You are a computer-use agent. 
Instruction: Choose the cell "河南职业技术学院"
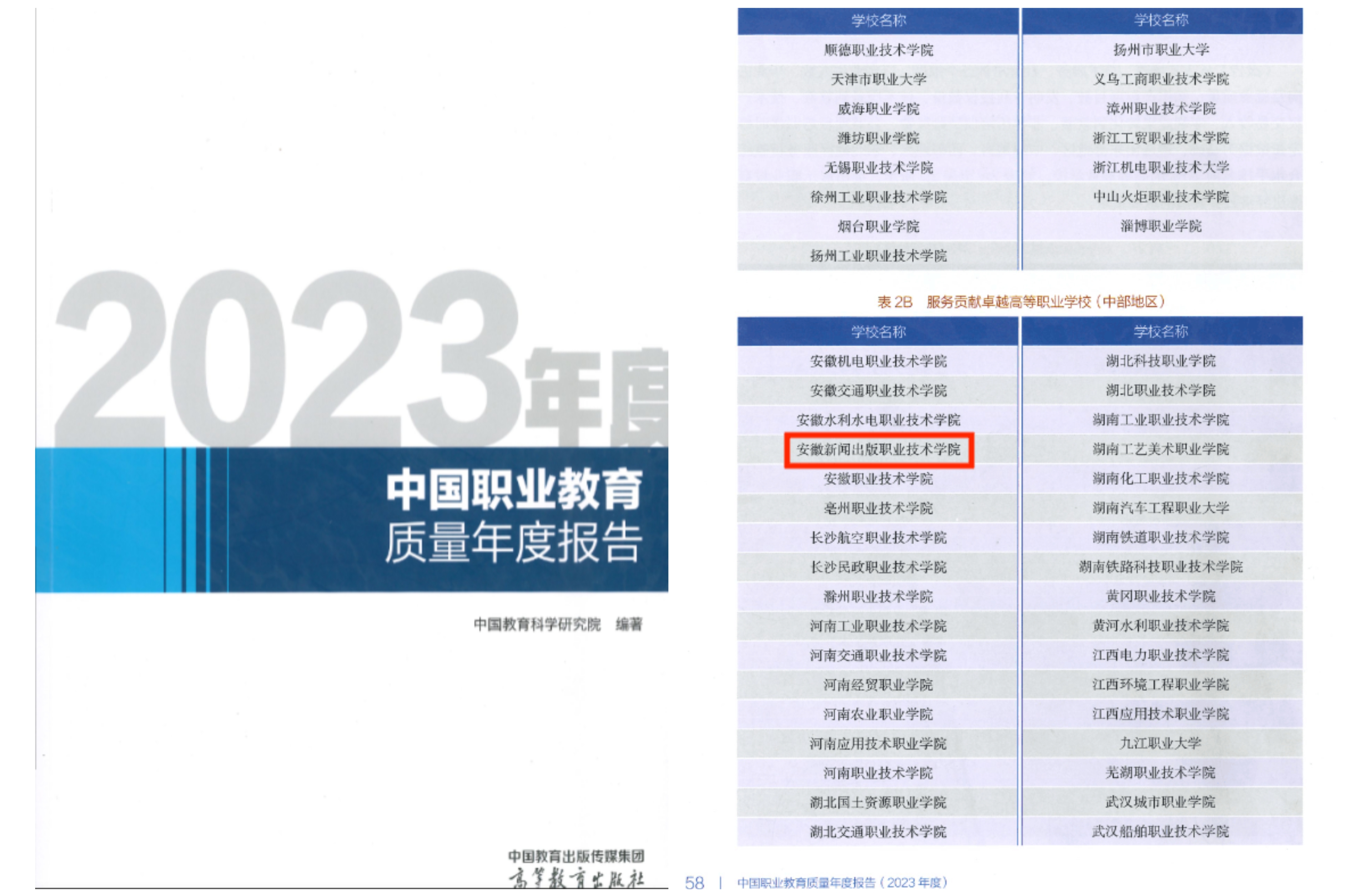click(x=877, y=773)
